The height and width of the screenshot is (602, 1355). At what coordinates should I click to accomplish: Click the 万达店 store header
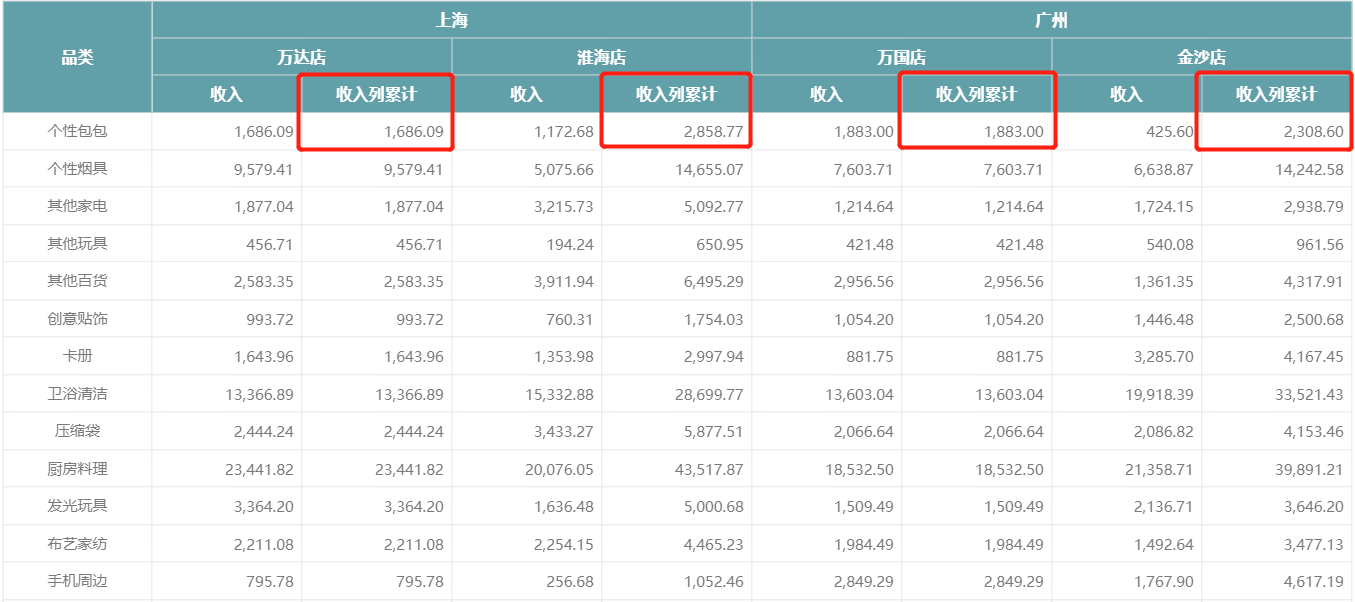(x=302, y=57)
